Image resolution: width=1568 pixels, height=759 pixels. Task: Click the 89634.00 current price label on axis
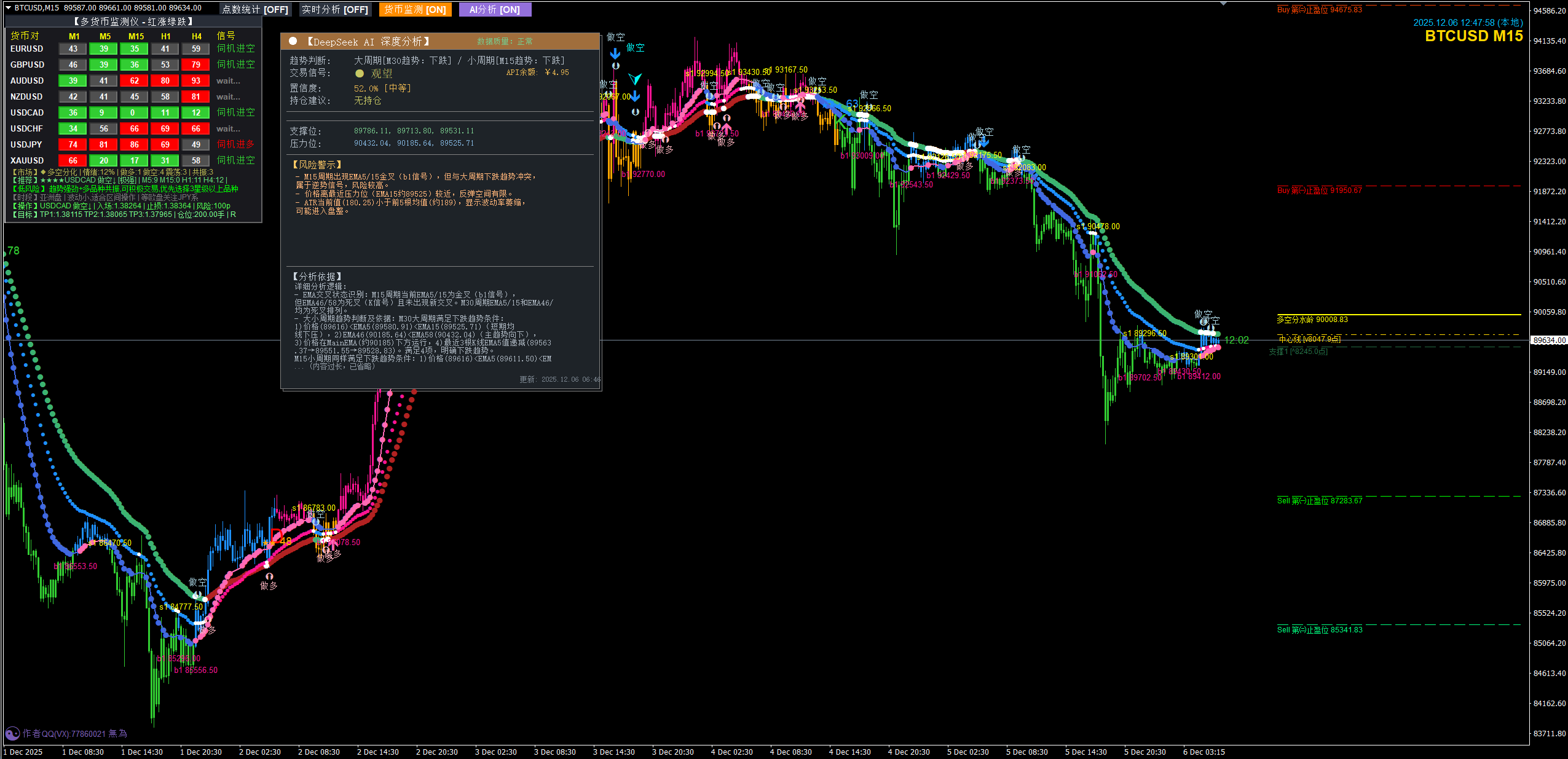pos(1550,340)
